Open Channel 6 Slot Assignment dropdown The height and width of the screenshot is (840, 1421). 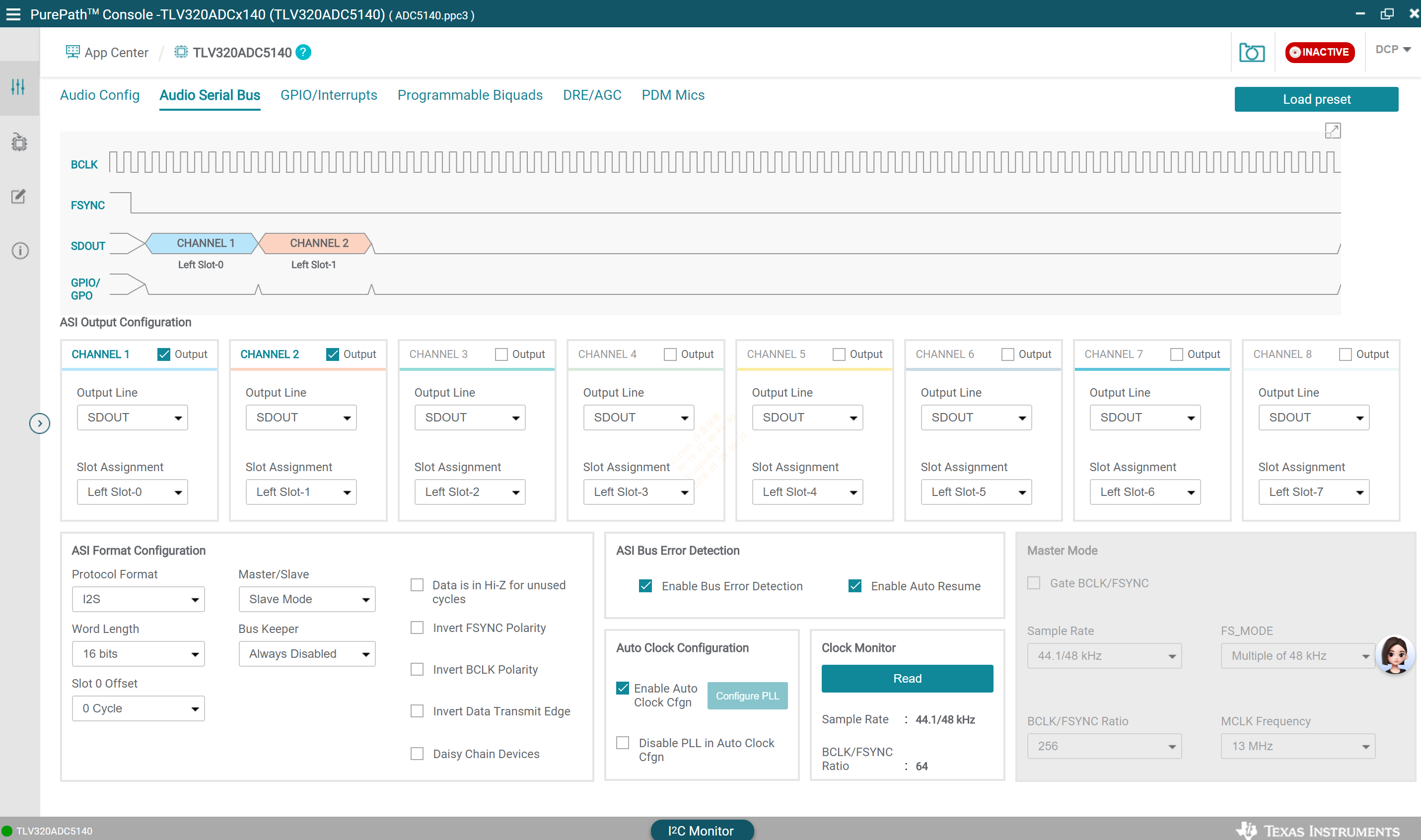976,492
